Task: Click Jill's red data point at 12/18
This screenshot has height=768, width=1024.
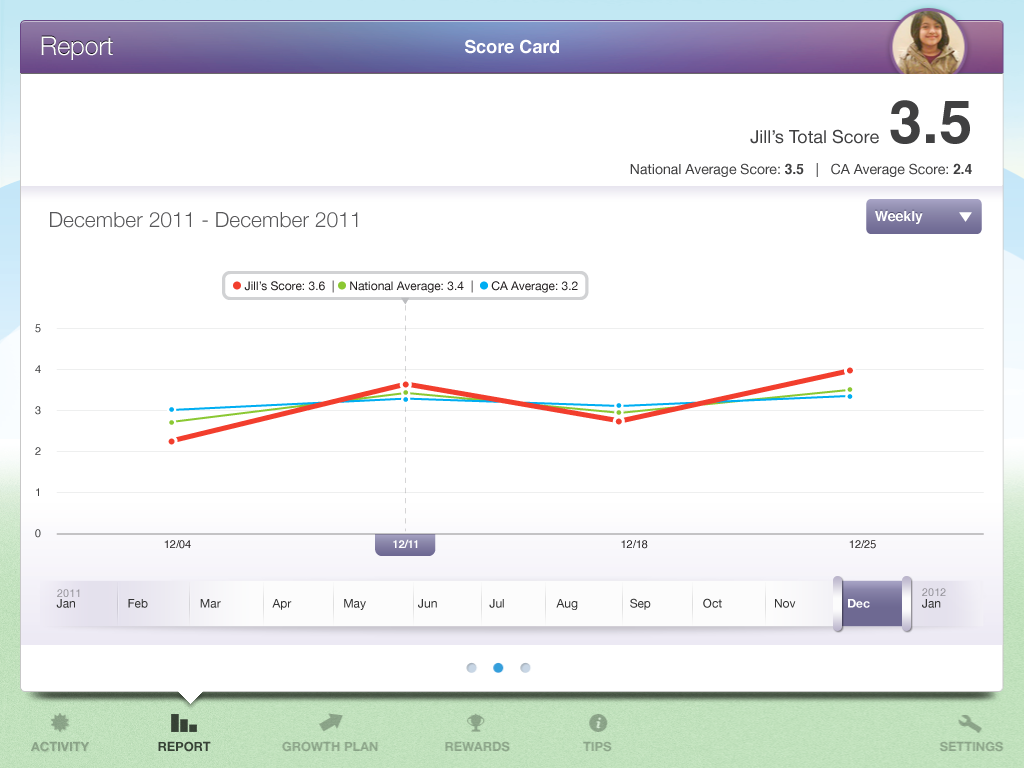Action: click(618, 421)
